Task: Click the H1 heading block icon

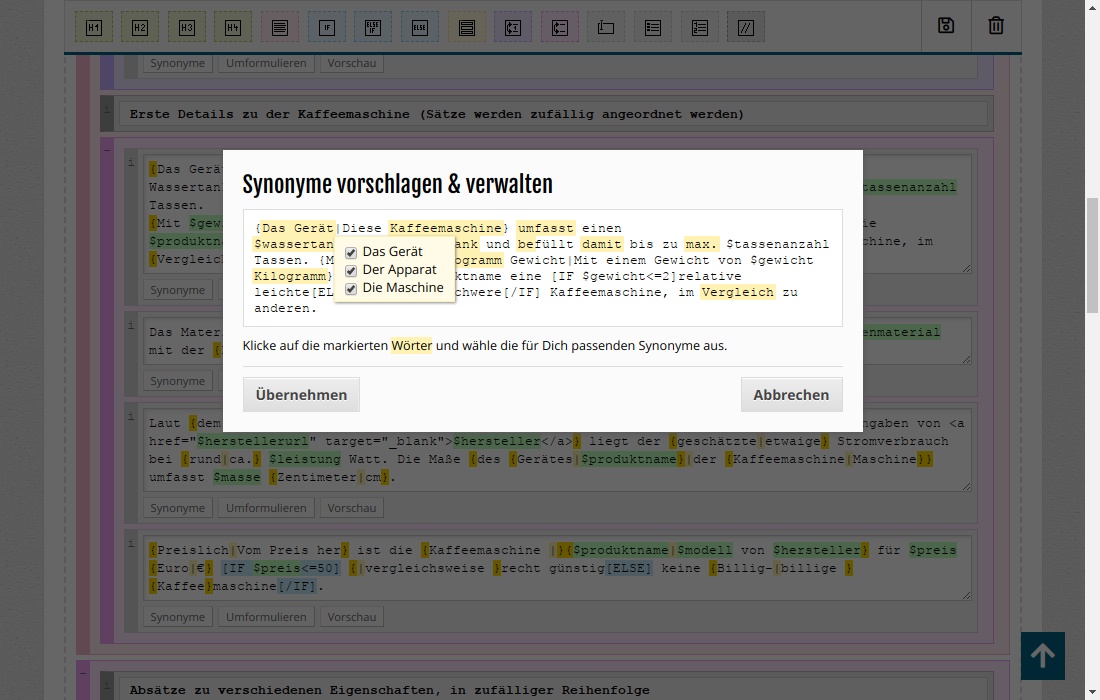Action: (93, 28)
